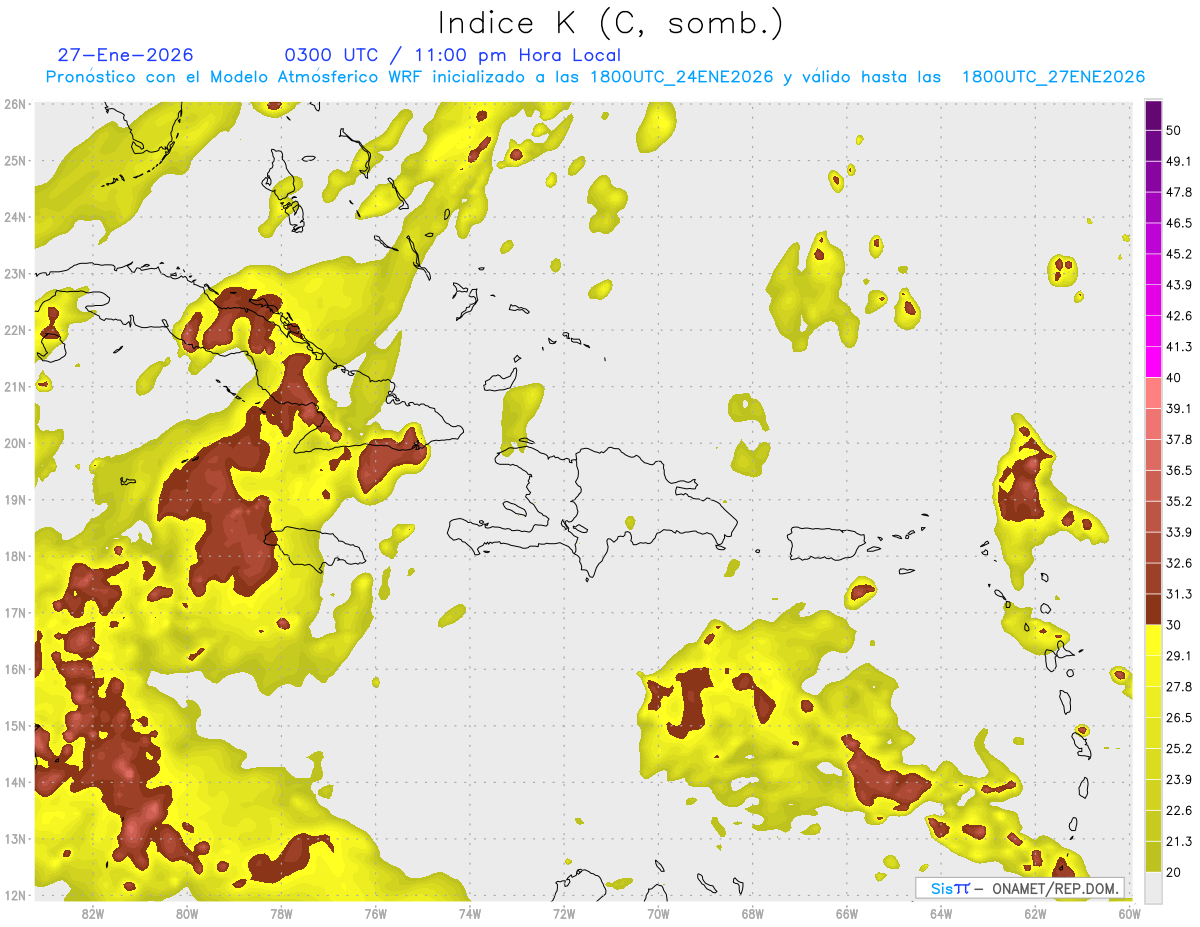Select the olive swatch between 20 and 21.3
1200x927 pixels.
point(1154,857)
